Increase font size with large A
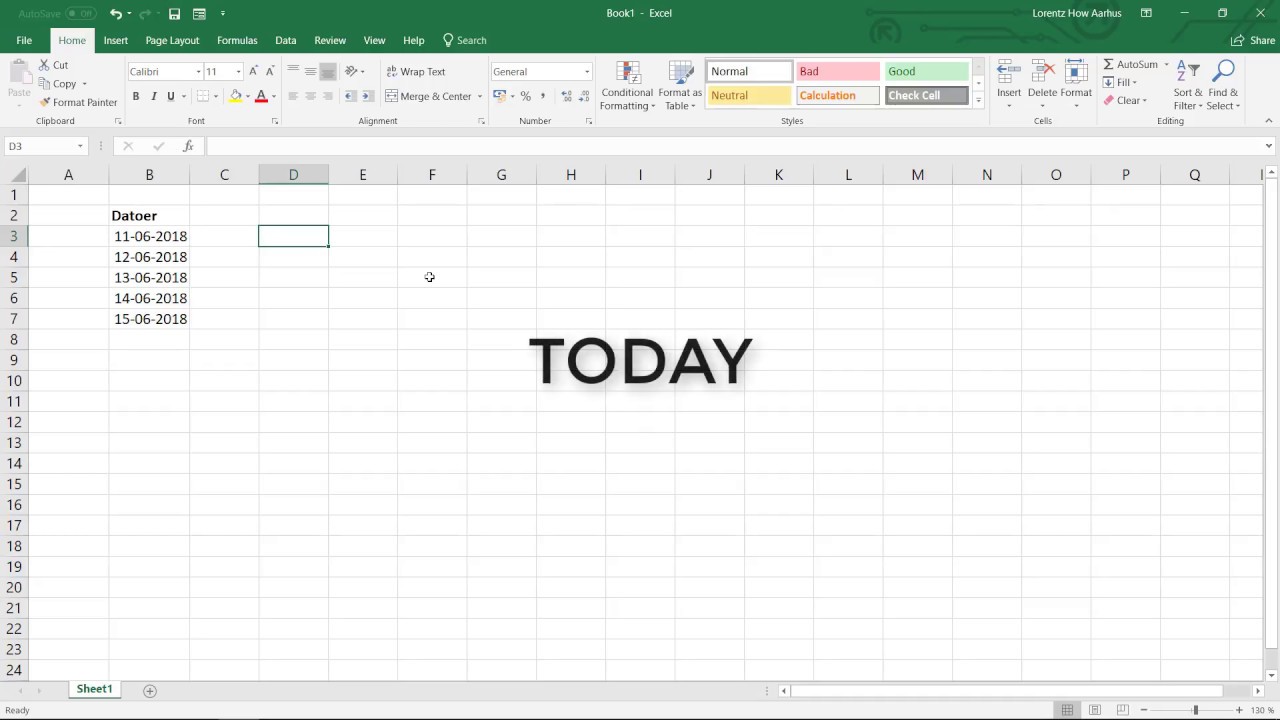 point(253,72)
